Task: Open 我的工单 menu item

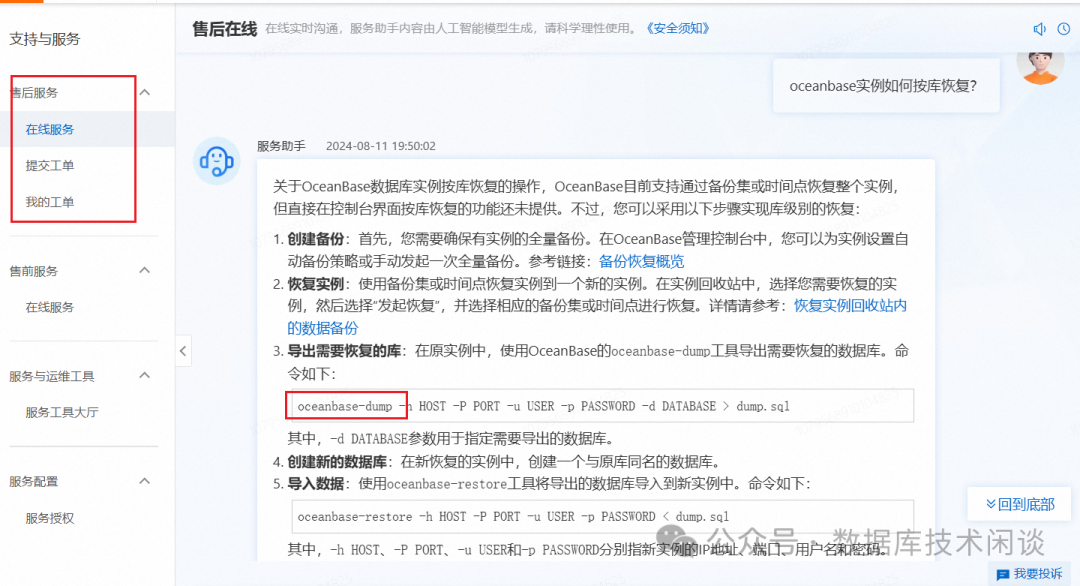Action: click(50, 202)
